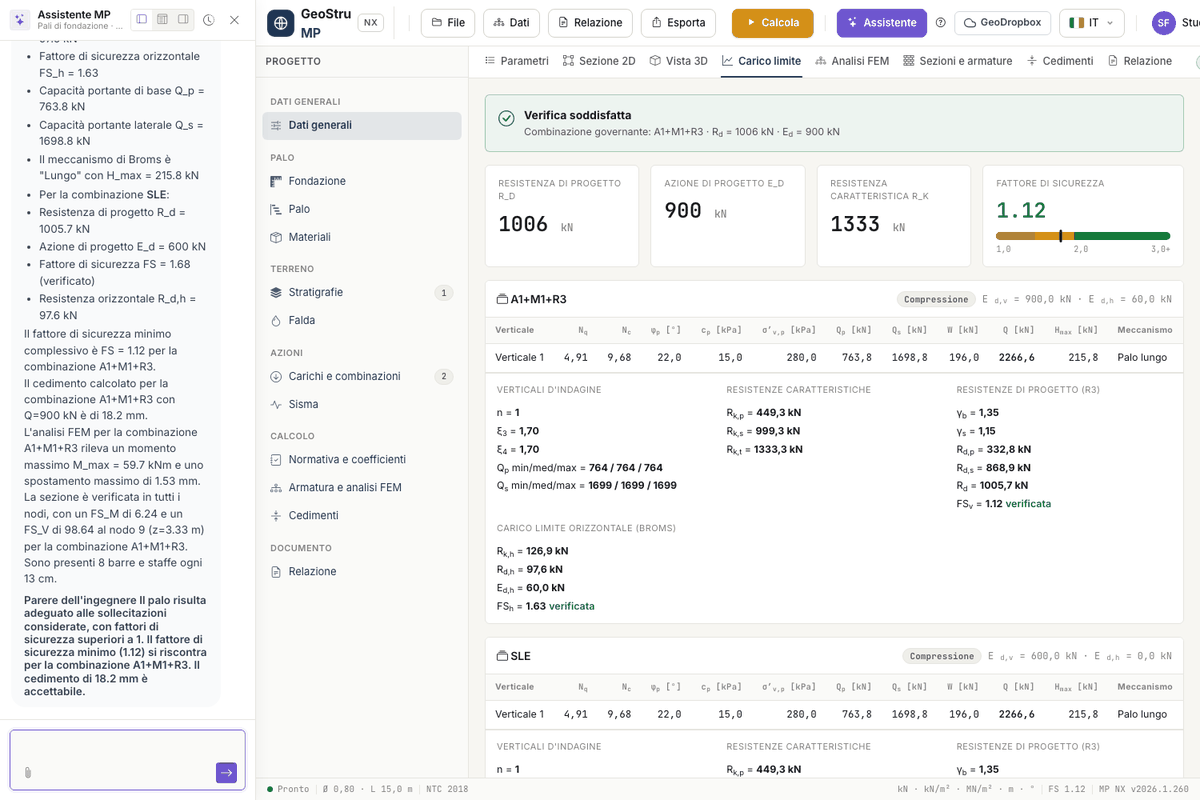
Task: Open Carichi e combinazioni in sidebar
Action: 362,376
